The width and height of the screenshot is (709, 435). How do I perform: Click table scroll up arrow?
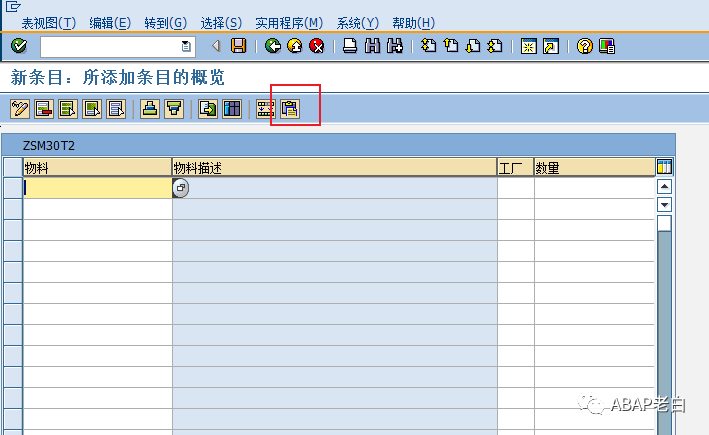pos(664,186)
